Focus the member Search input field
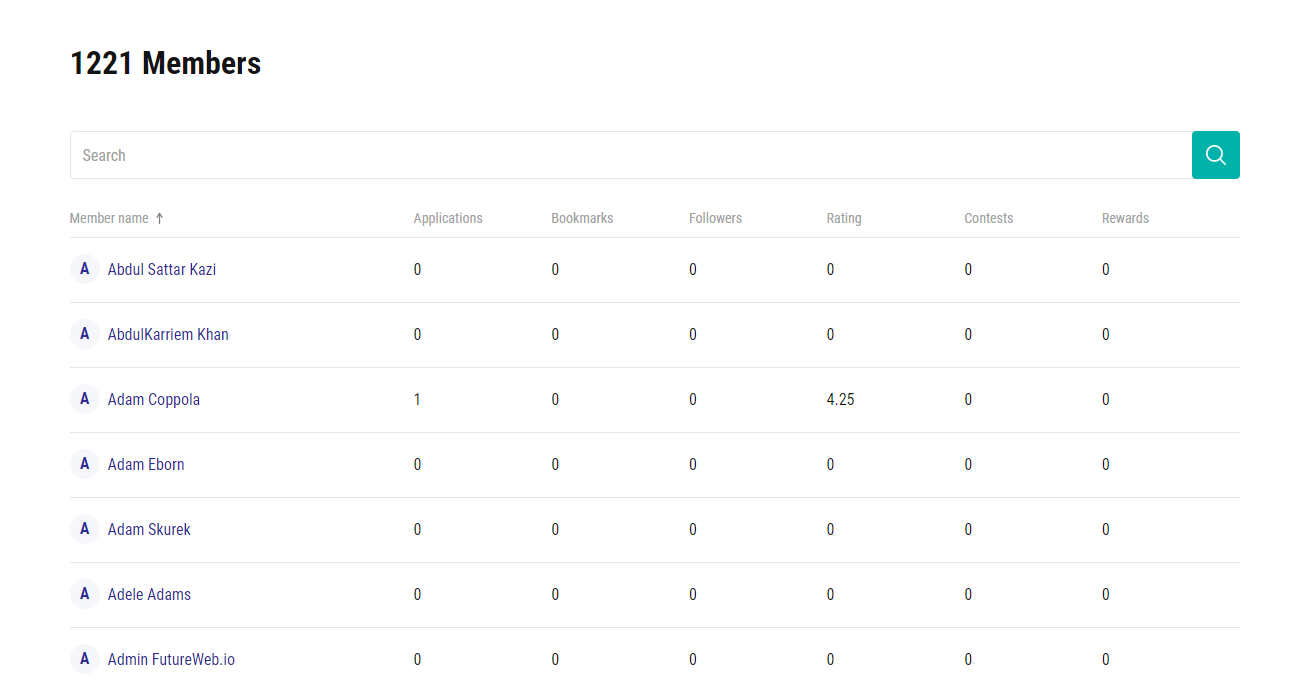Screen dimensions: 1291x688 click(x=630, y=155)
